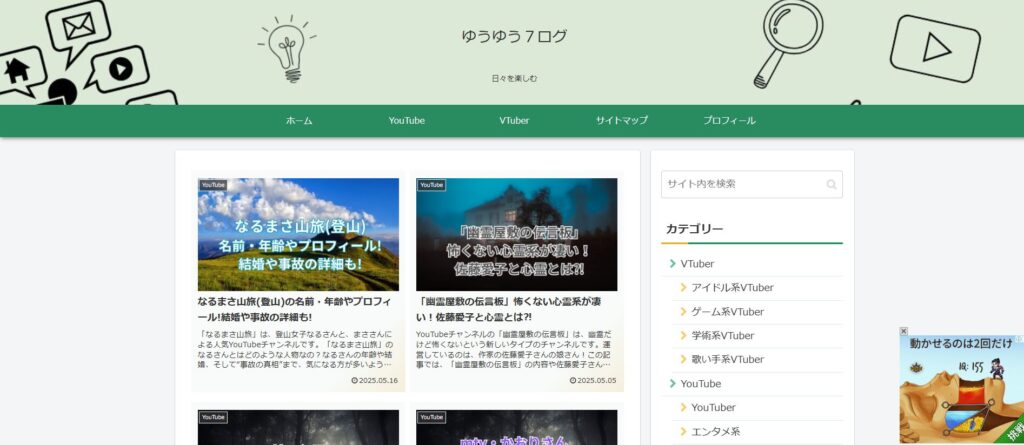This screenshot has height=445, width=1024.
Task: Go to the サイトマップ page
Action: pos(622,121)
